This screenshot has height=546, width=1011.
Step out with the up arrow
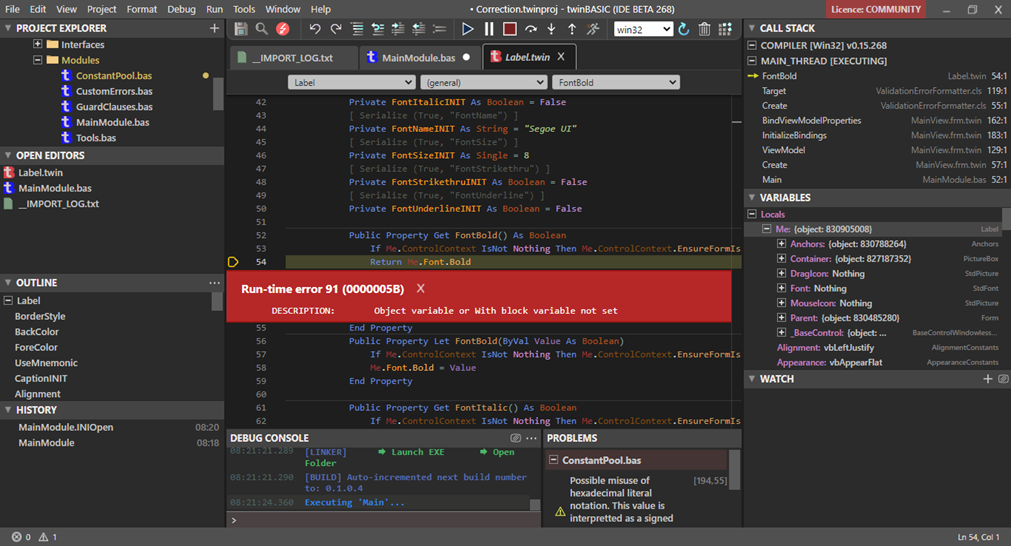[x=572, y=29]
